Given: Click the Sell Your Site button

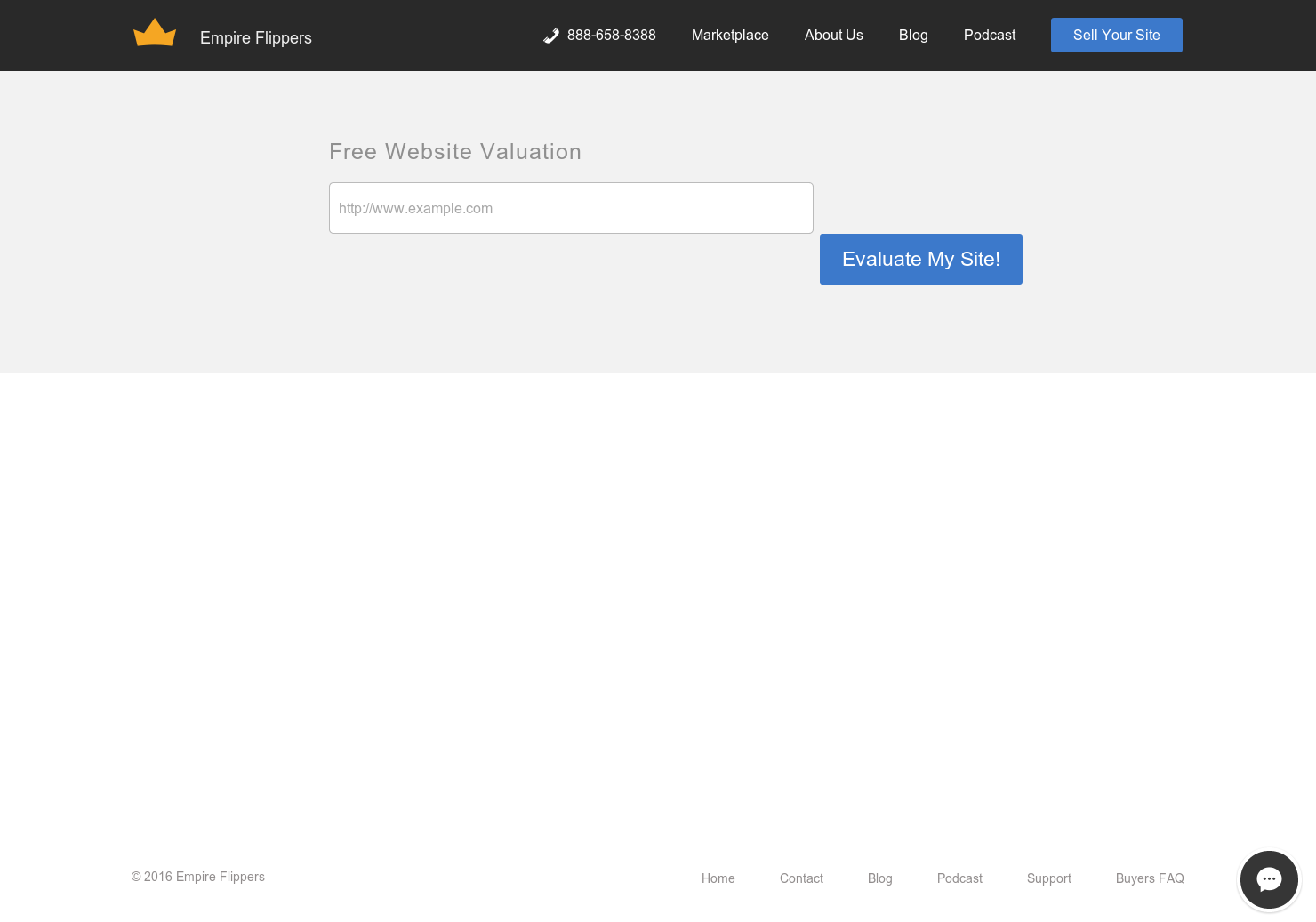Looking at the screenshot, I should [1117, 36].
